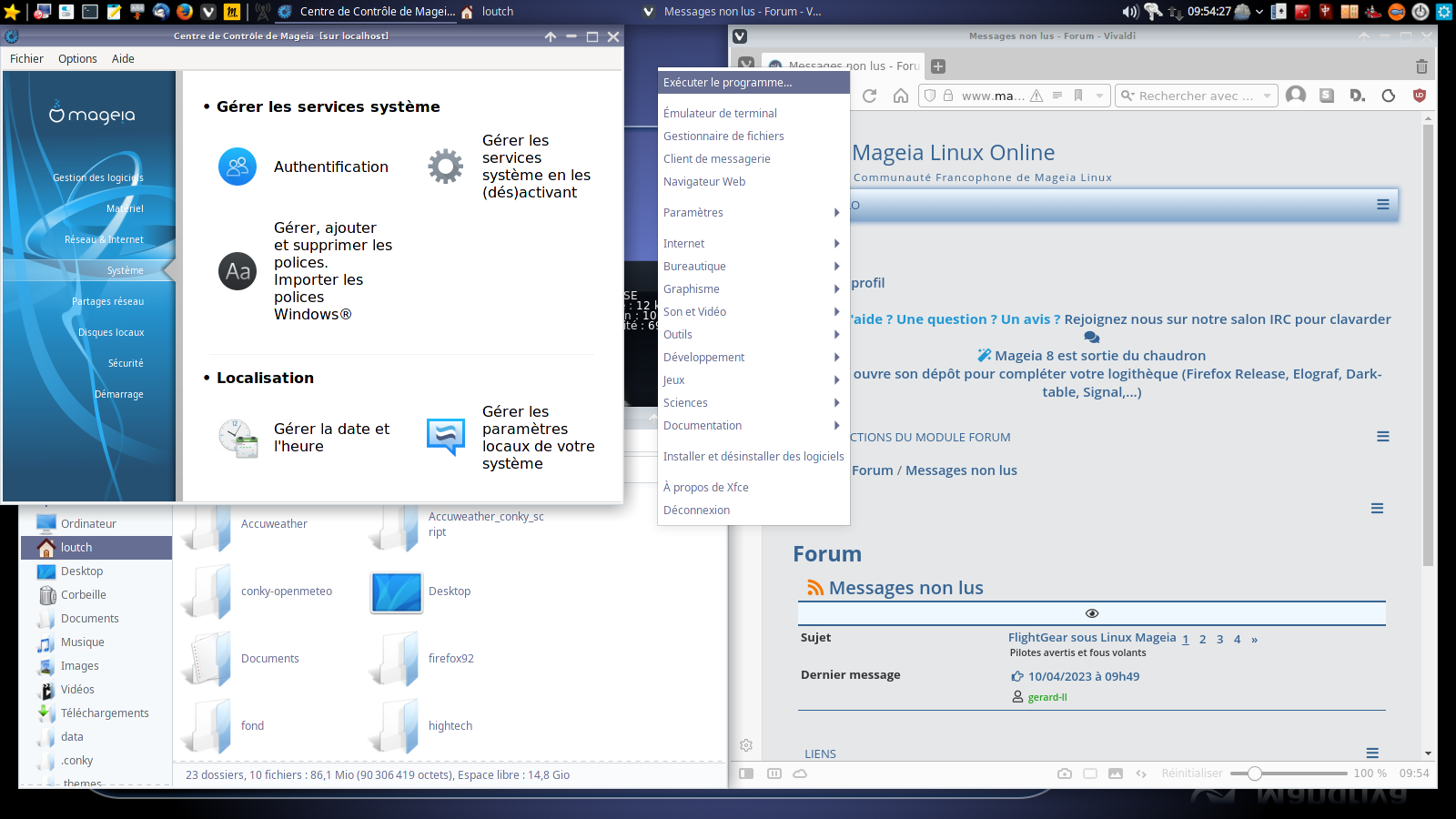Click the Forum breadcrumb link
1456x819 pixels.
[872, 470]
